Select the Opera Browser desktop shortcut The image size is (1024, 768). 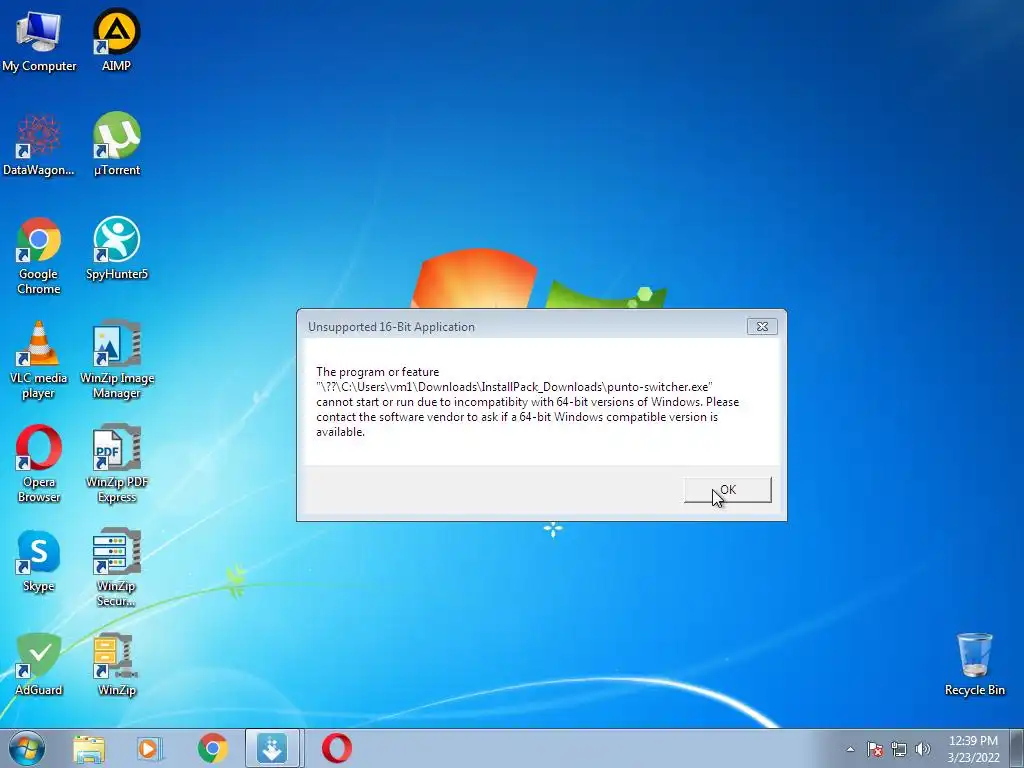(x=39, y=464)
